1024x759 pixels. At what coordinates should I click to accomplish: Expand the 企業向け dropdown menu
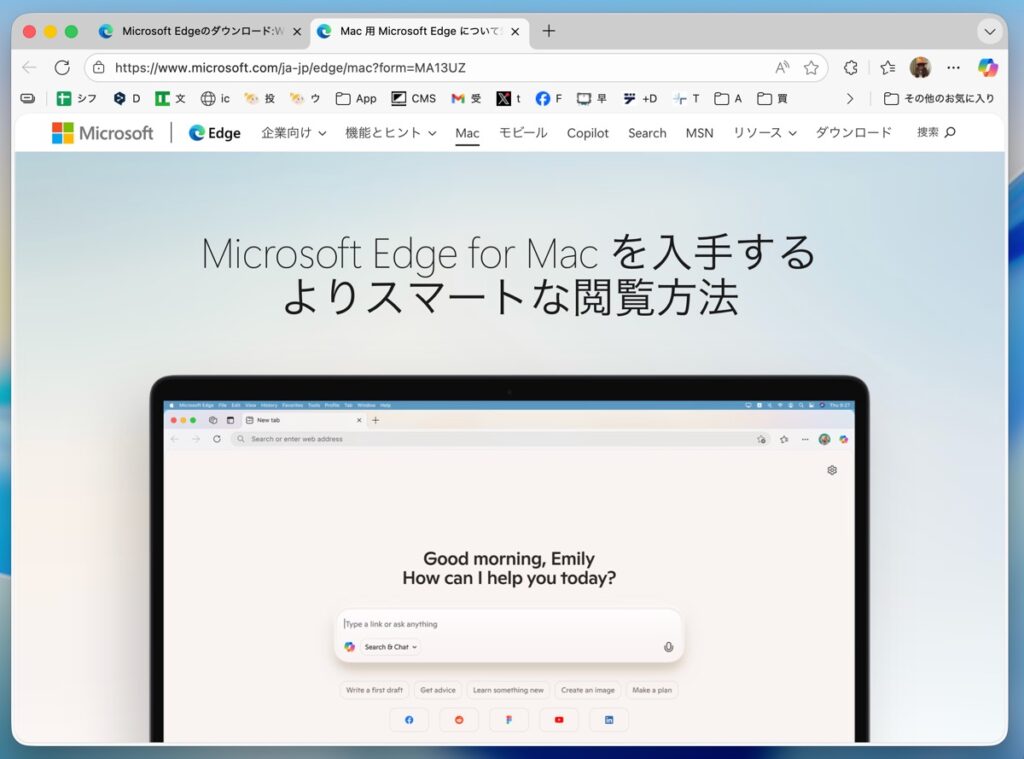[293, 133]
